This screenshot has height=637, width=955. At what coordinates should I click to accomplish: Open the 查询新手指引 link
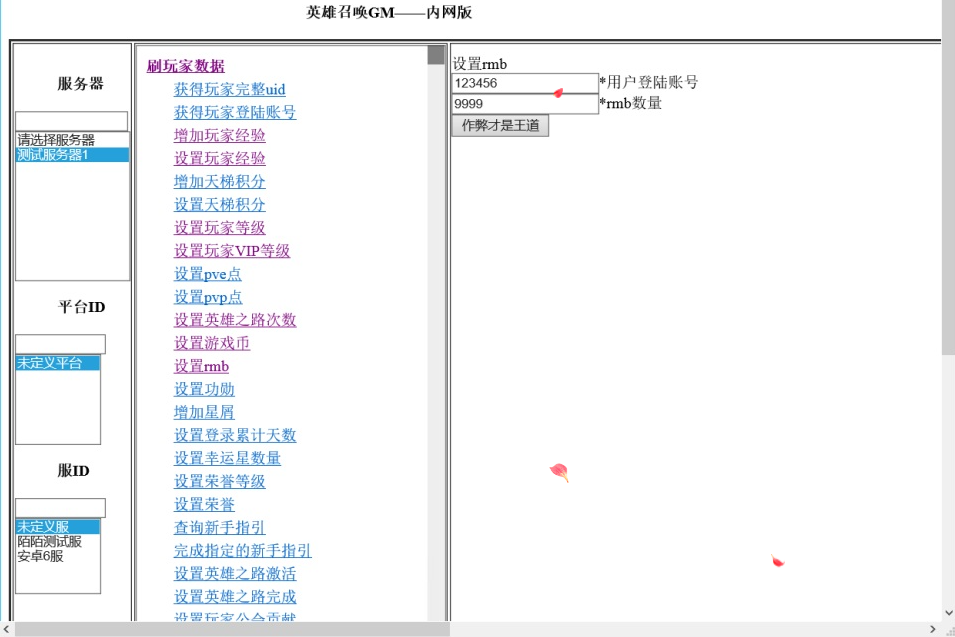click(219, 527)
